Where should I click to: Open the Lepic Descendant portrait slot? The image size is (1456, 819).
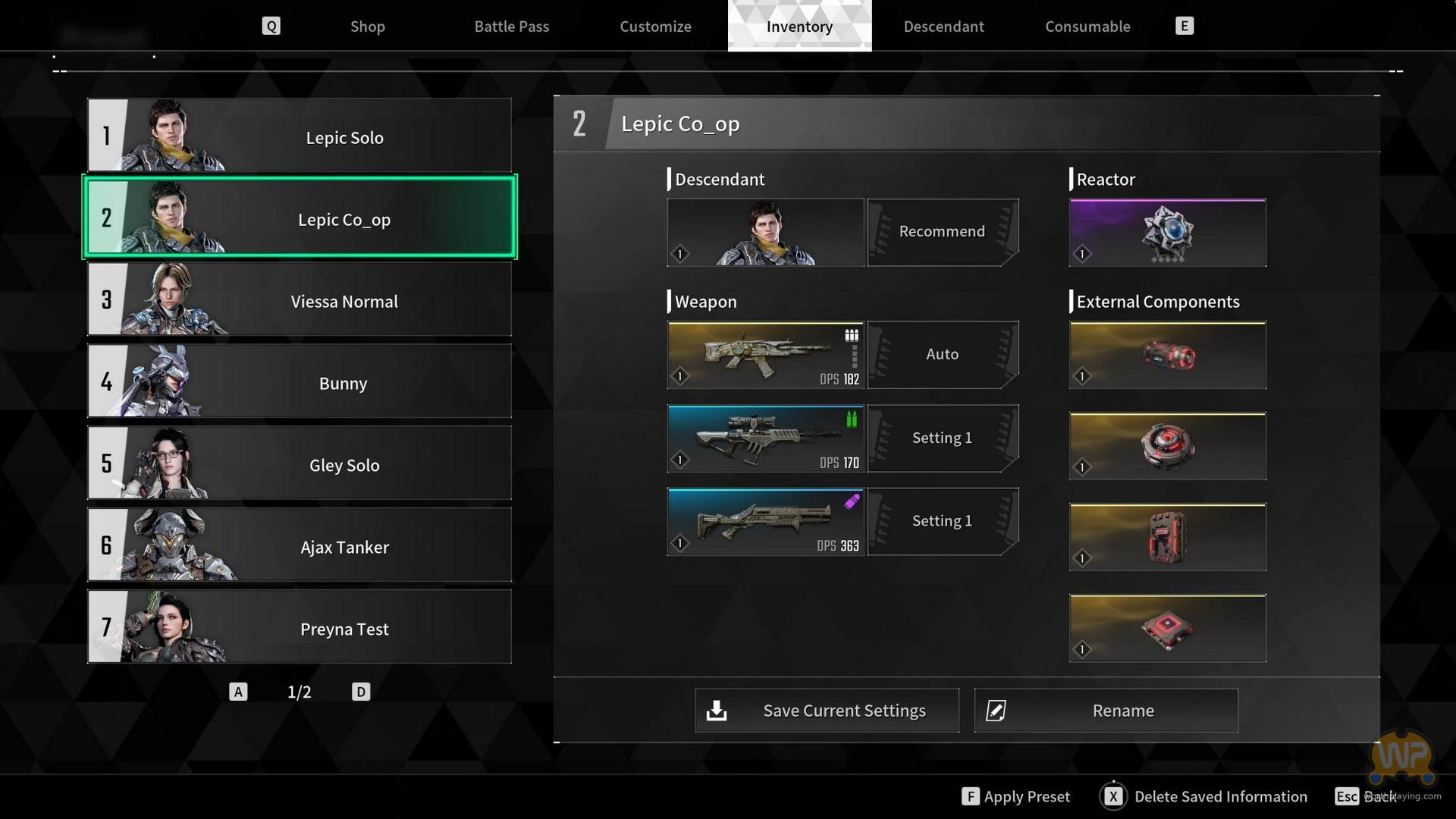[765, 233]
